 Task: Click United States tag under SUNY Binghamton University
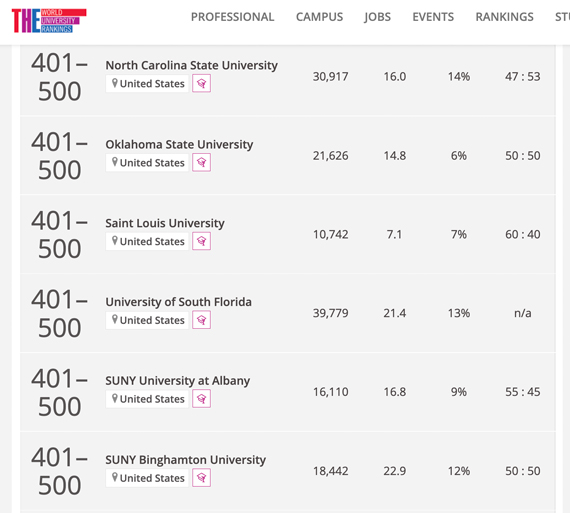(x=147, y=478)
